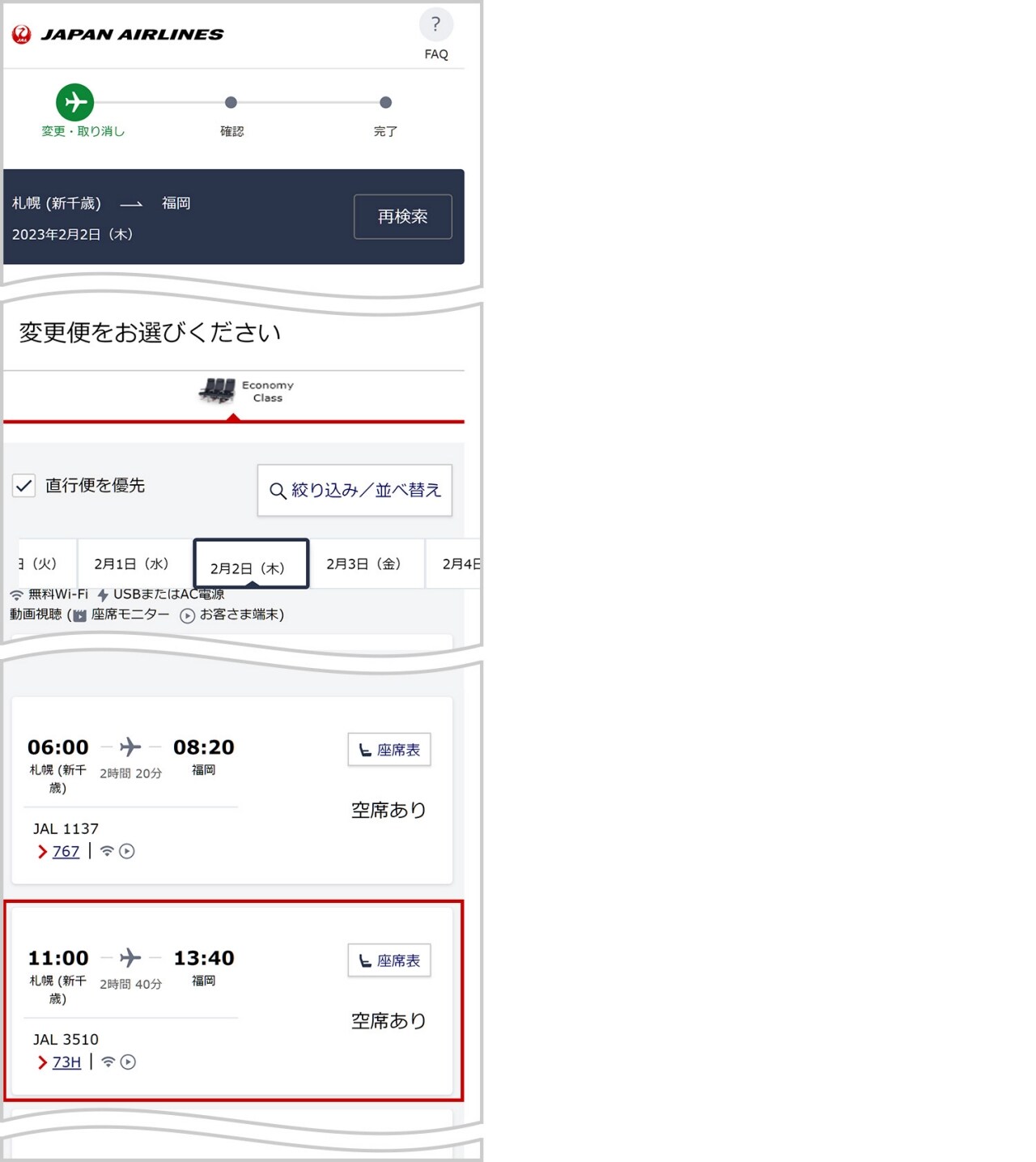Click the 13:40 arrival time
Viewport: 1036px width, 1162px height.
(204, 958)
